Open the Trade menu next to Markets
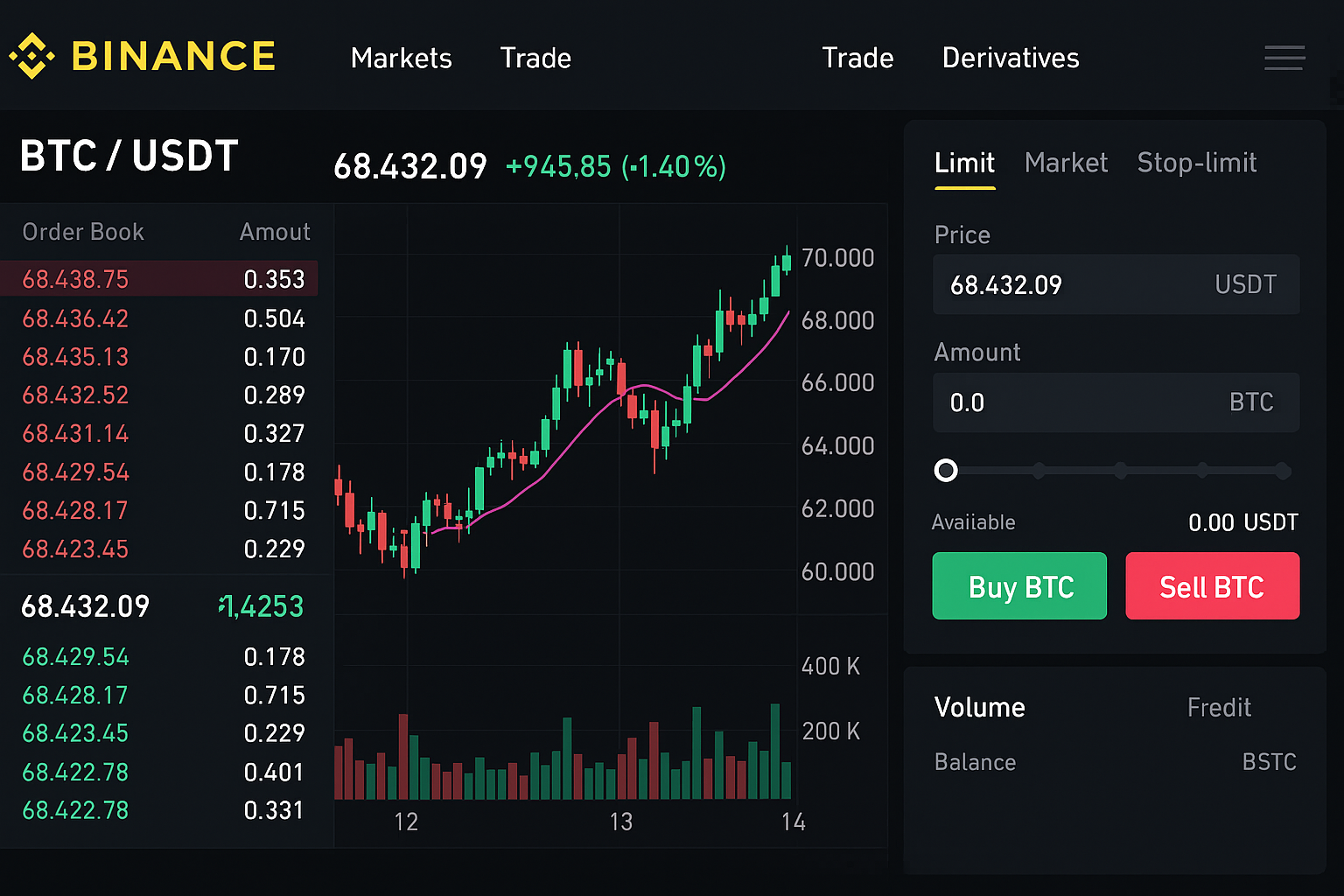Viewport: 1344px width, 896px height. (535, 59)
